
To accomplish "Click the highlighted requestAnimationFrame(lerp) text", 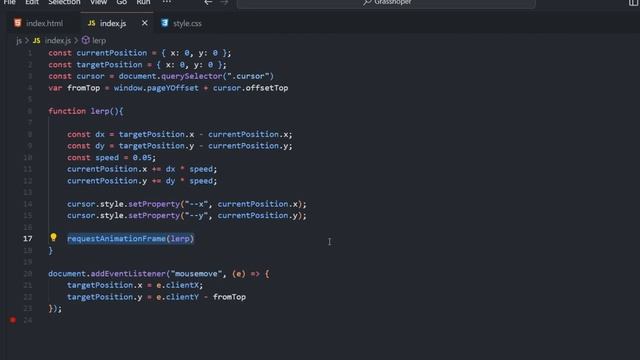I will point(131,239).
